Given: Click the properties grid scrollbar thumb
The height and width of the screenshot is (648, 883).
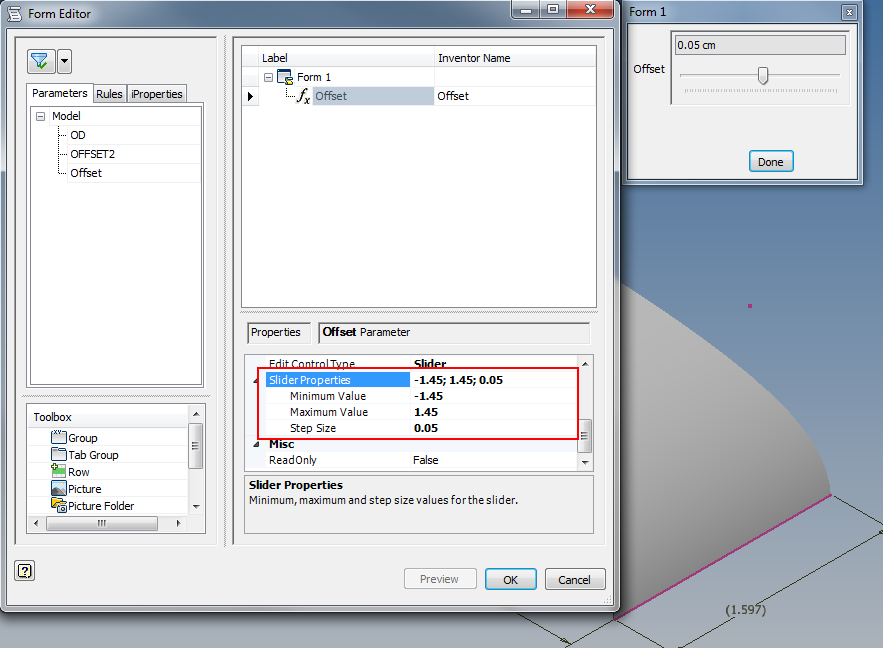Looking at the screenshot, I should (x=585, y=436).
